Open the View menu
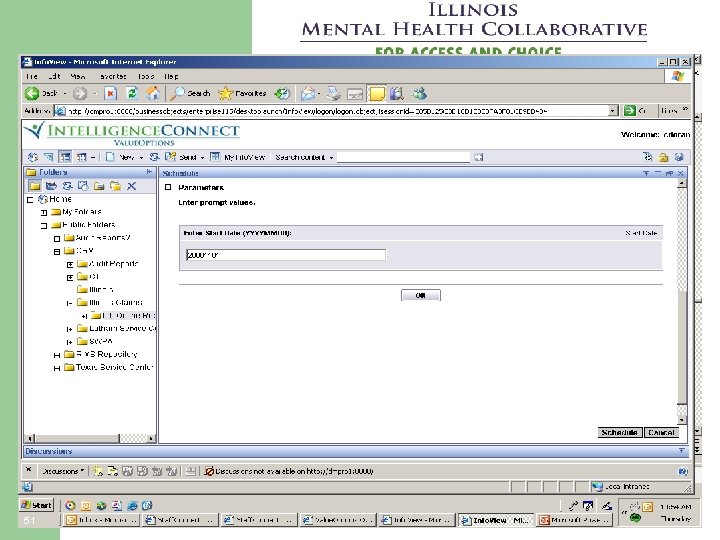This screenshot has width=720, height=540. pos(78,76)
